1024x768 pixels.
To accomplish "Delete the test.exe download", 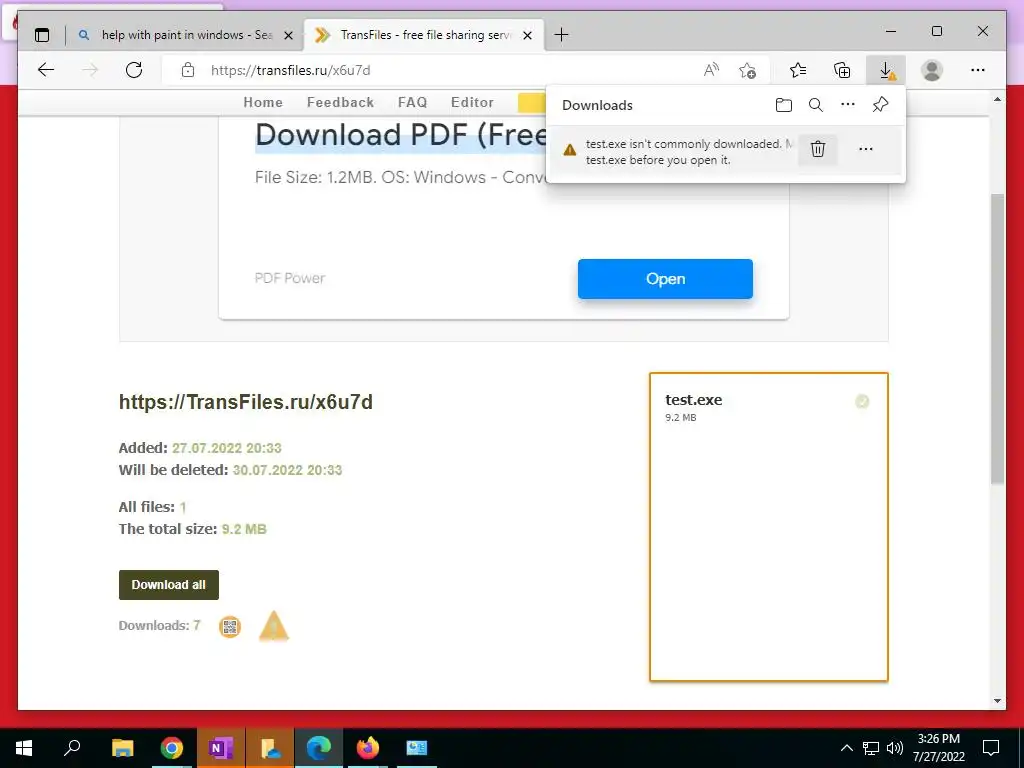I will click(x=818, y=149).
